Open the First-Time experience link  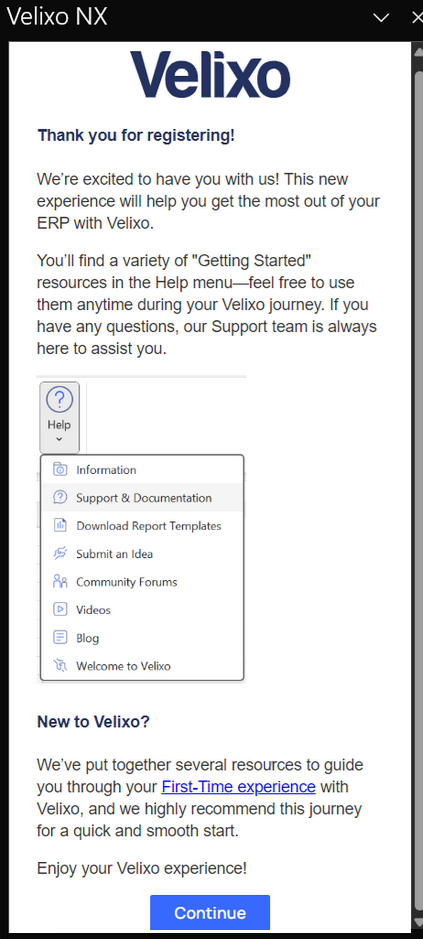click(238, 786)
